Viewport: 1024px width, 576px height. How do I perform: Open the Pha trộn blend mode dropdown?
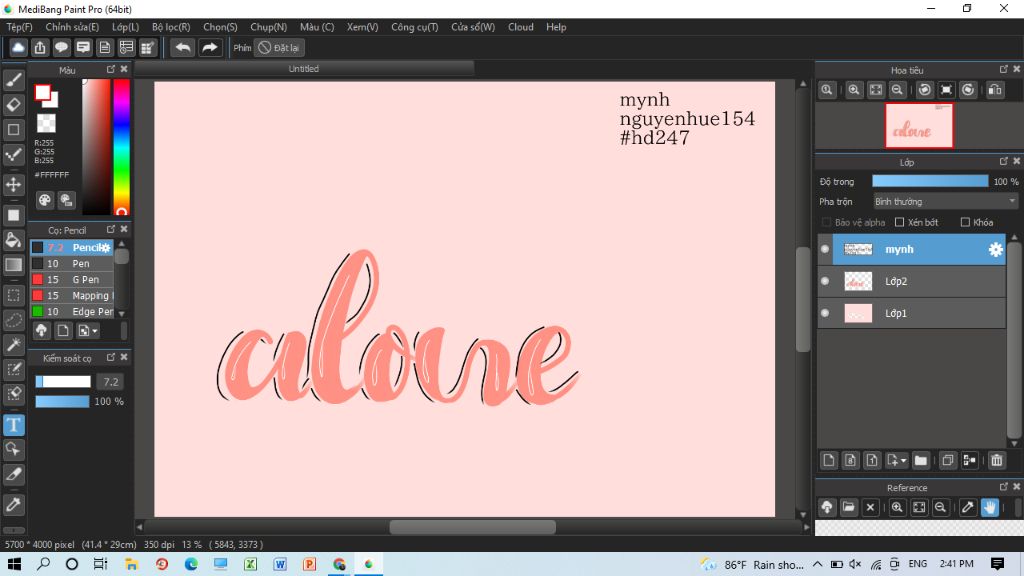point(945,202)
